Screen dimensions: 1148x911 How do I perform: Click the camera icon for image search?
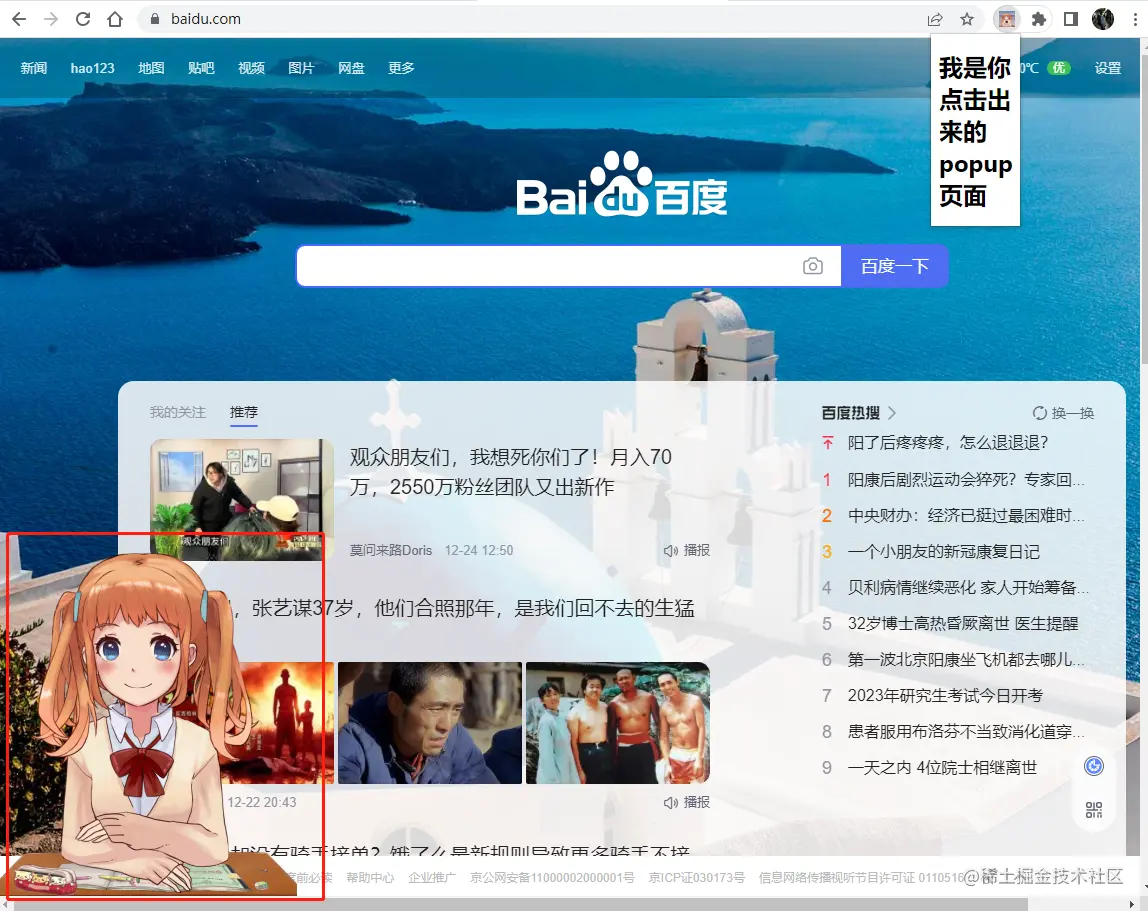(813, 265)
